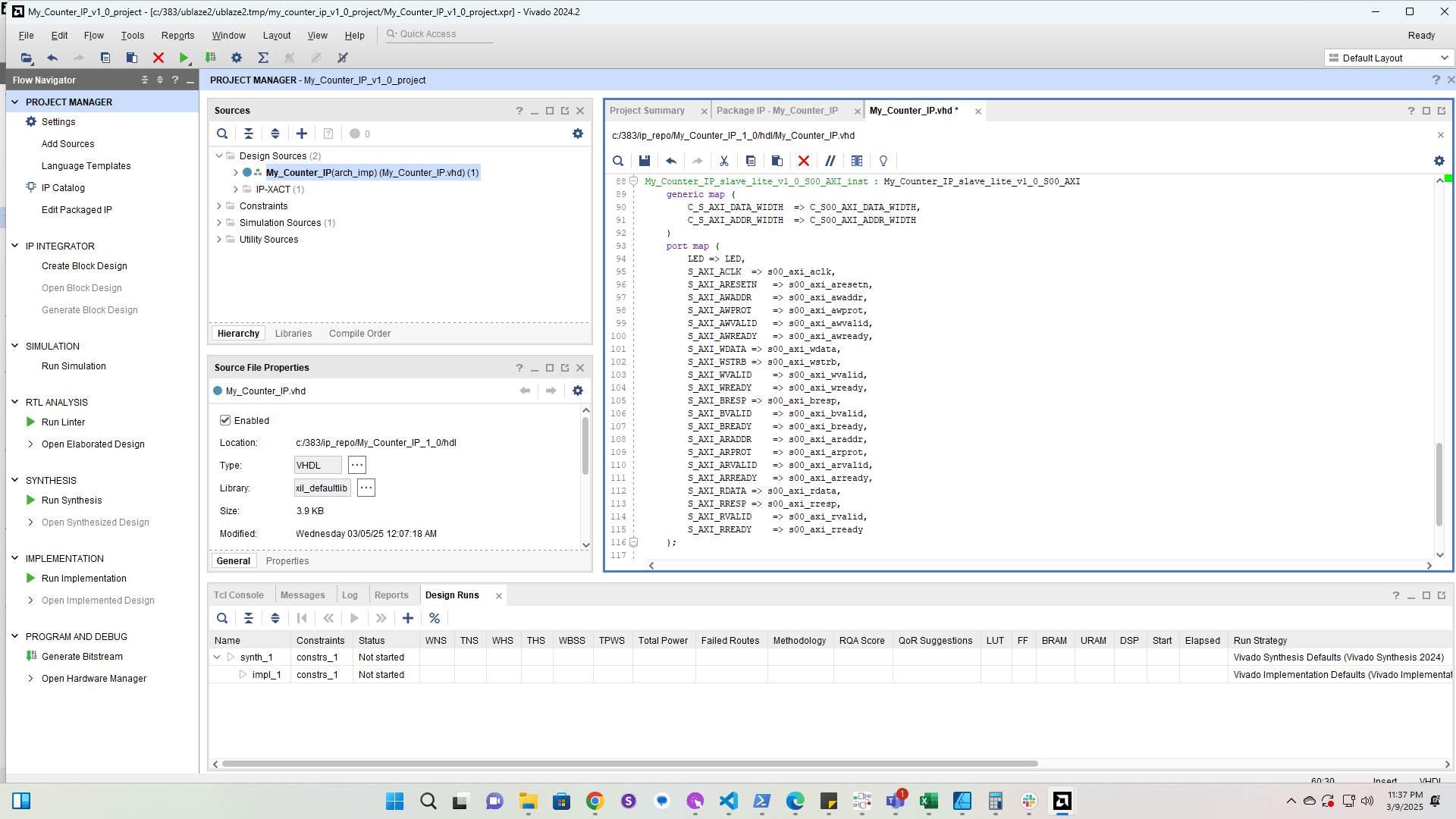Switch to the Package IP - My_Counter_IP tab
This screenshot has width=1456, height=819.
[777, 110]
